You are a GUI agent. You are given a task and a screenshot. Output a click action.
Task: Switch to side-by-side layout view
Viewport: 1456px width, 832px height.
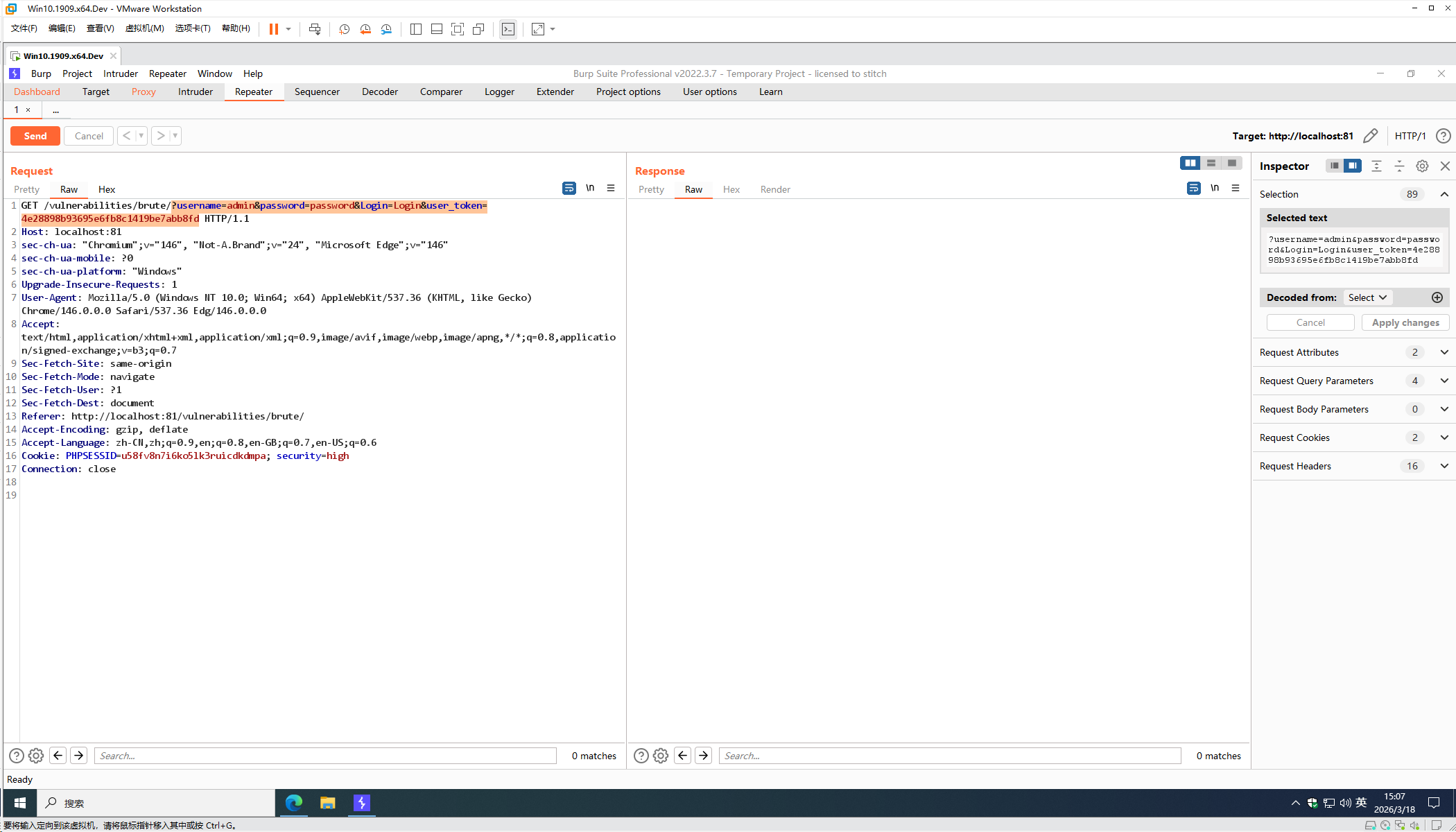click(x=1190, y=164)
